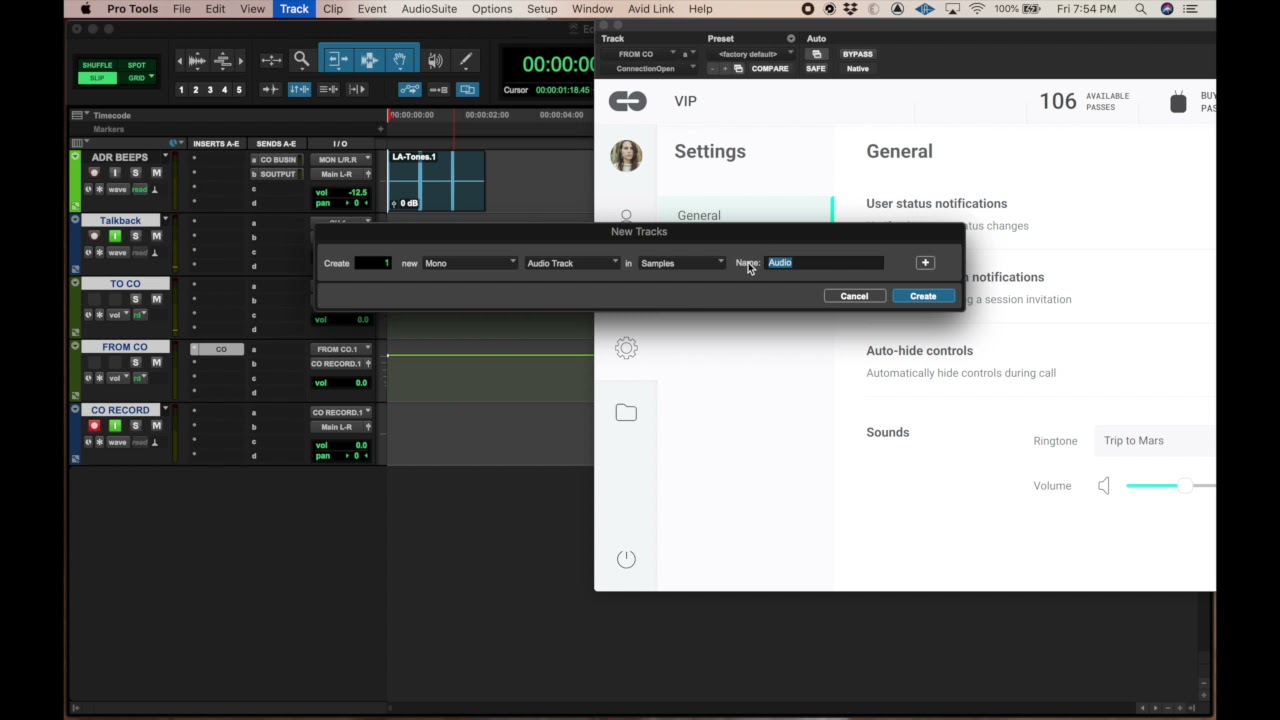The width and height of the screenshot is (1280, 720).
Task: Click the Create track count field
Action: [373, 263]
